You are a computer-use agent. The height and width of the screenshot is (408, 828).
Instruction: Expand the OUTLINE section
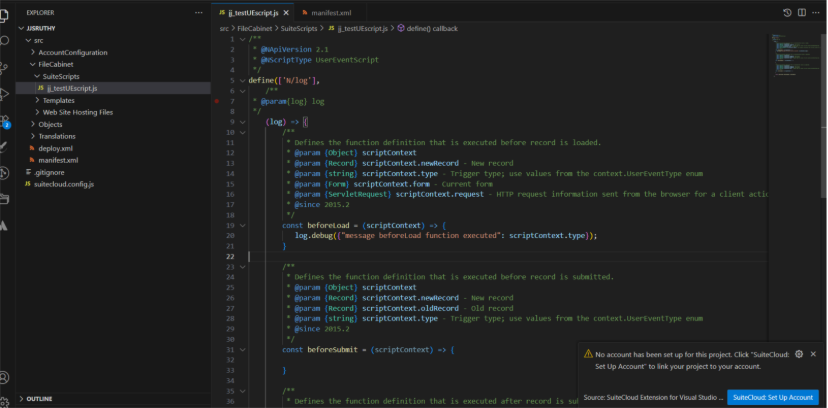[40, 398]
